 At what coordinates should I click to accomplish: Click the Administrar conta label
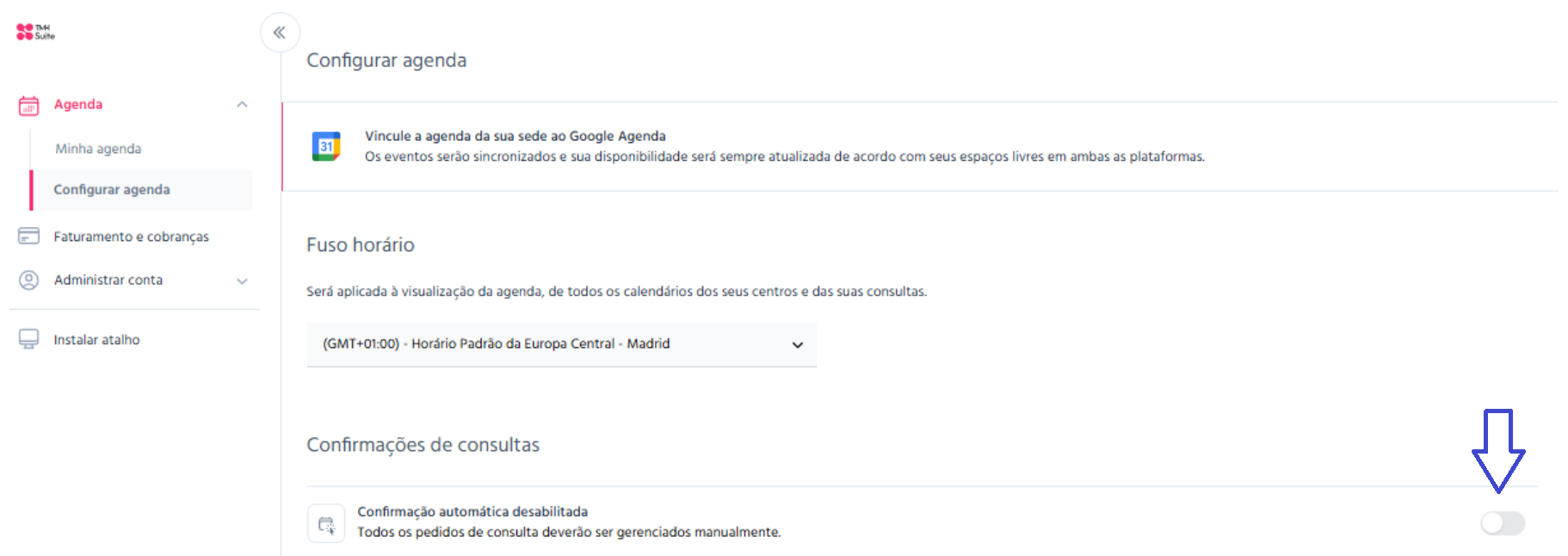108,280
